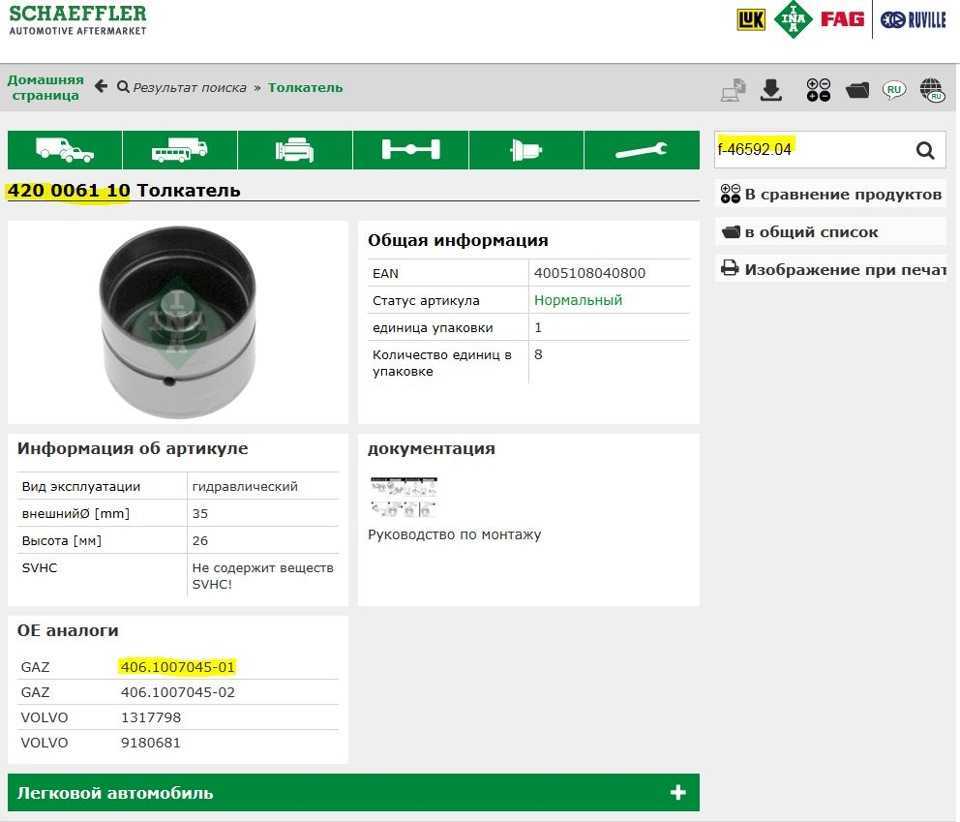Expand the Легковой автомобиль section

coord(115,793)
